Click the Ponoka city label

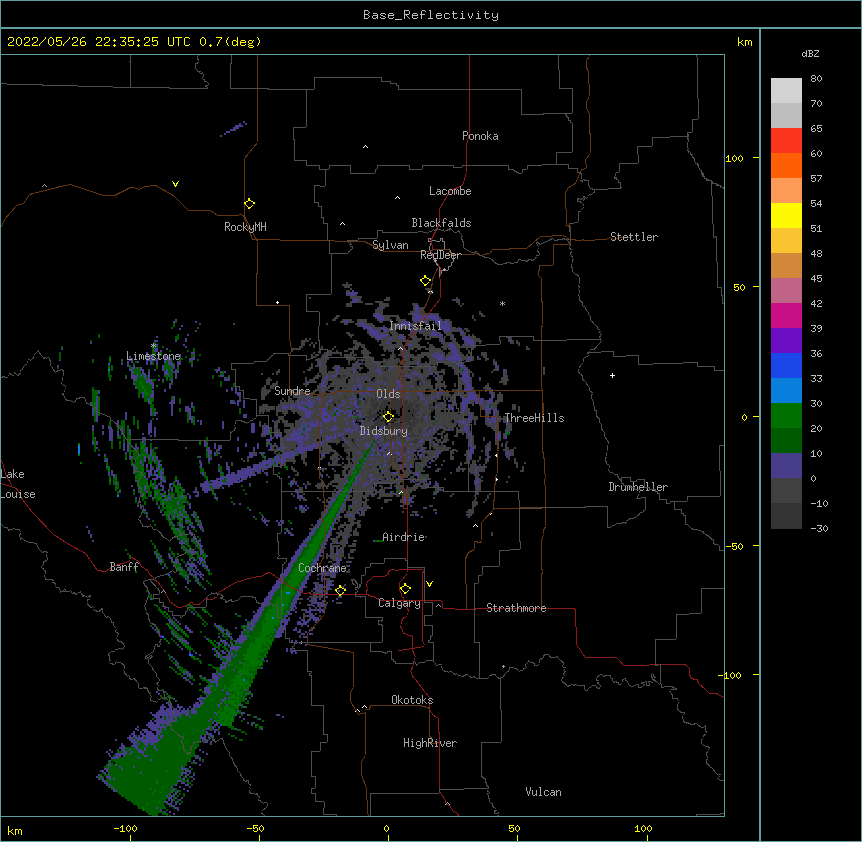480,136
